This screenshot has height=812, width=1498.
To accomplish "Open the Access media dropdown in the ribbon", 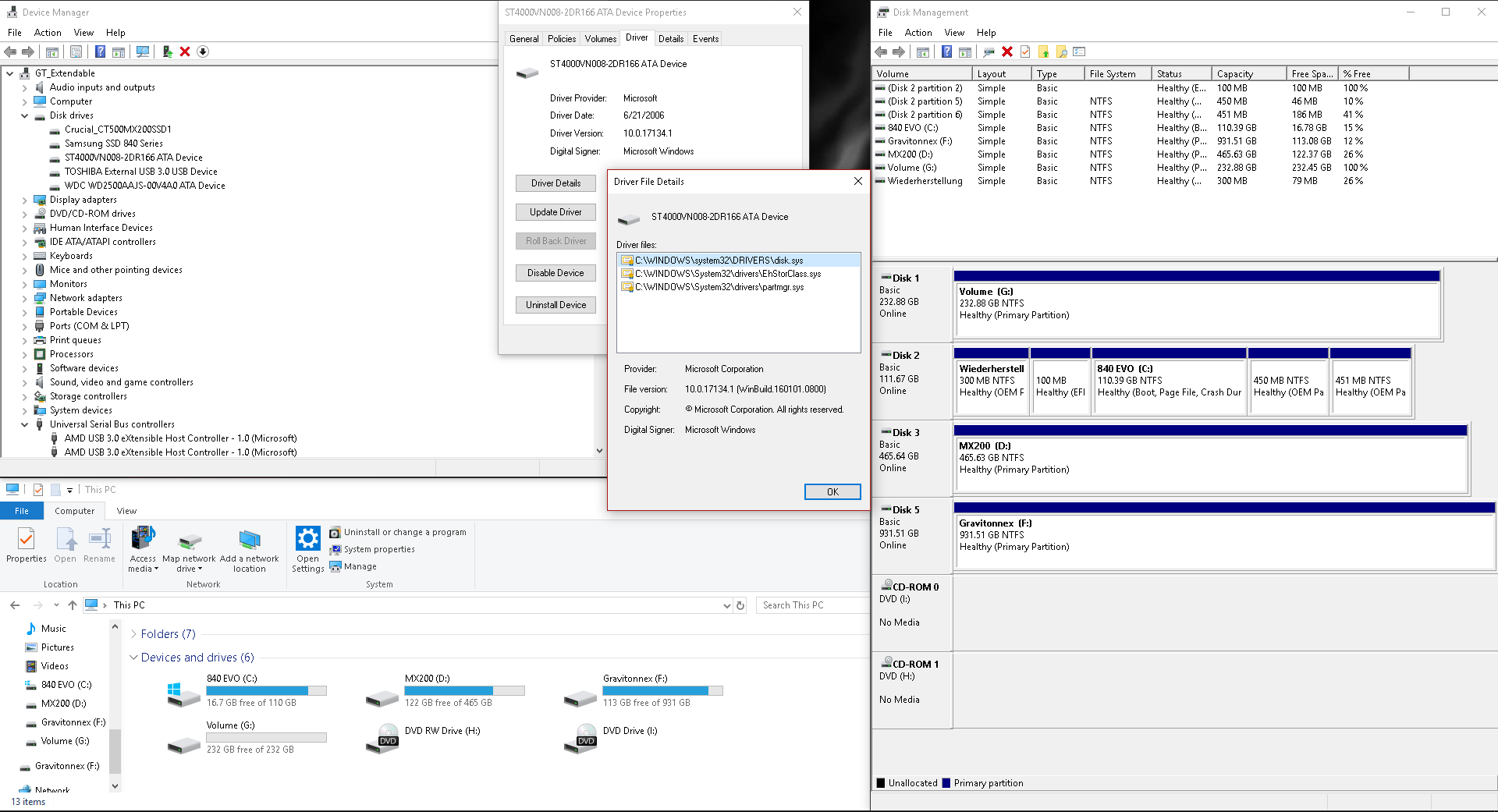I will pyautogui.click(x=144, y=551).
